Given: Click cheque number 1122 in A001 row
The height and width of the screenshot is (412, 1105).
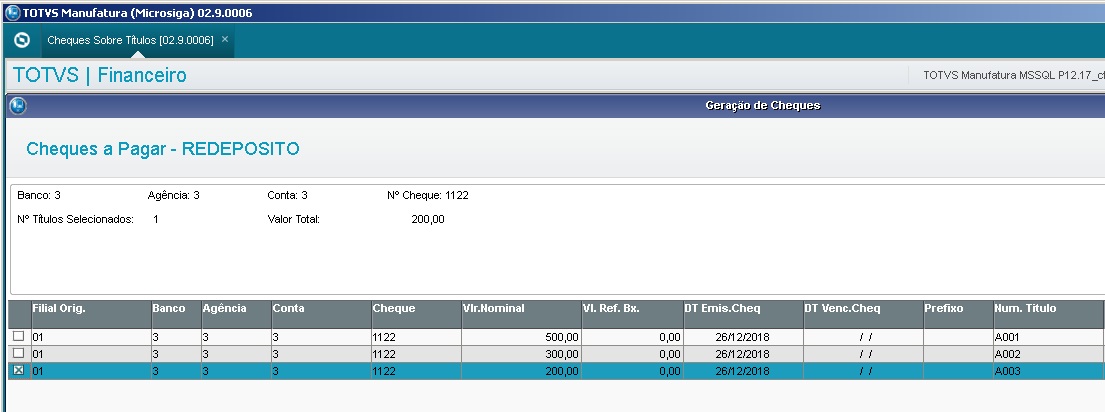Looking at the screenshot, I should [416, 337].
